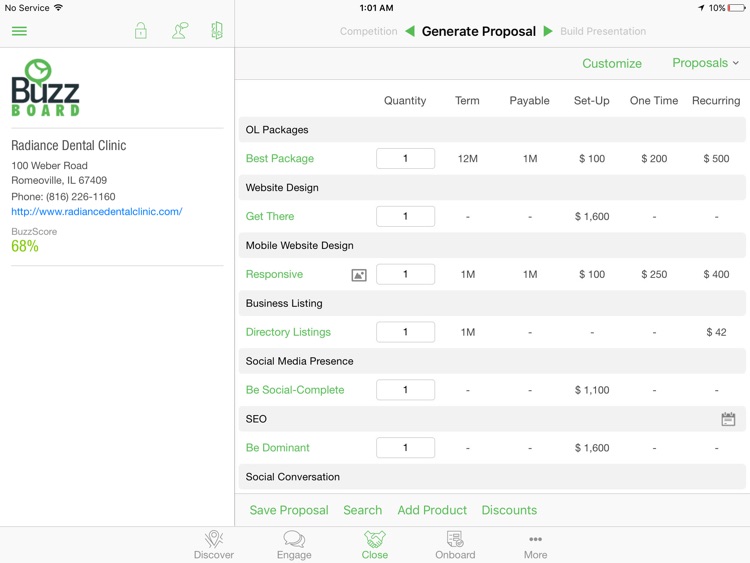Edit quantity field for Get There
This screenshot has width=750, height=563.
point(406,216)
